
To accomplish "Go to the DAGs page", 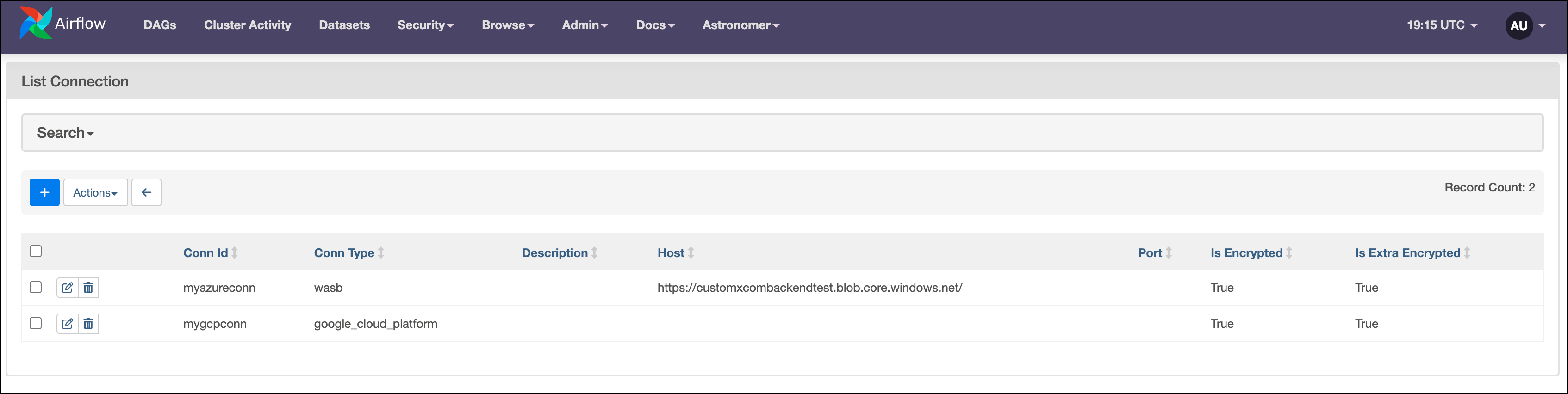I will coord(160,25).
